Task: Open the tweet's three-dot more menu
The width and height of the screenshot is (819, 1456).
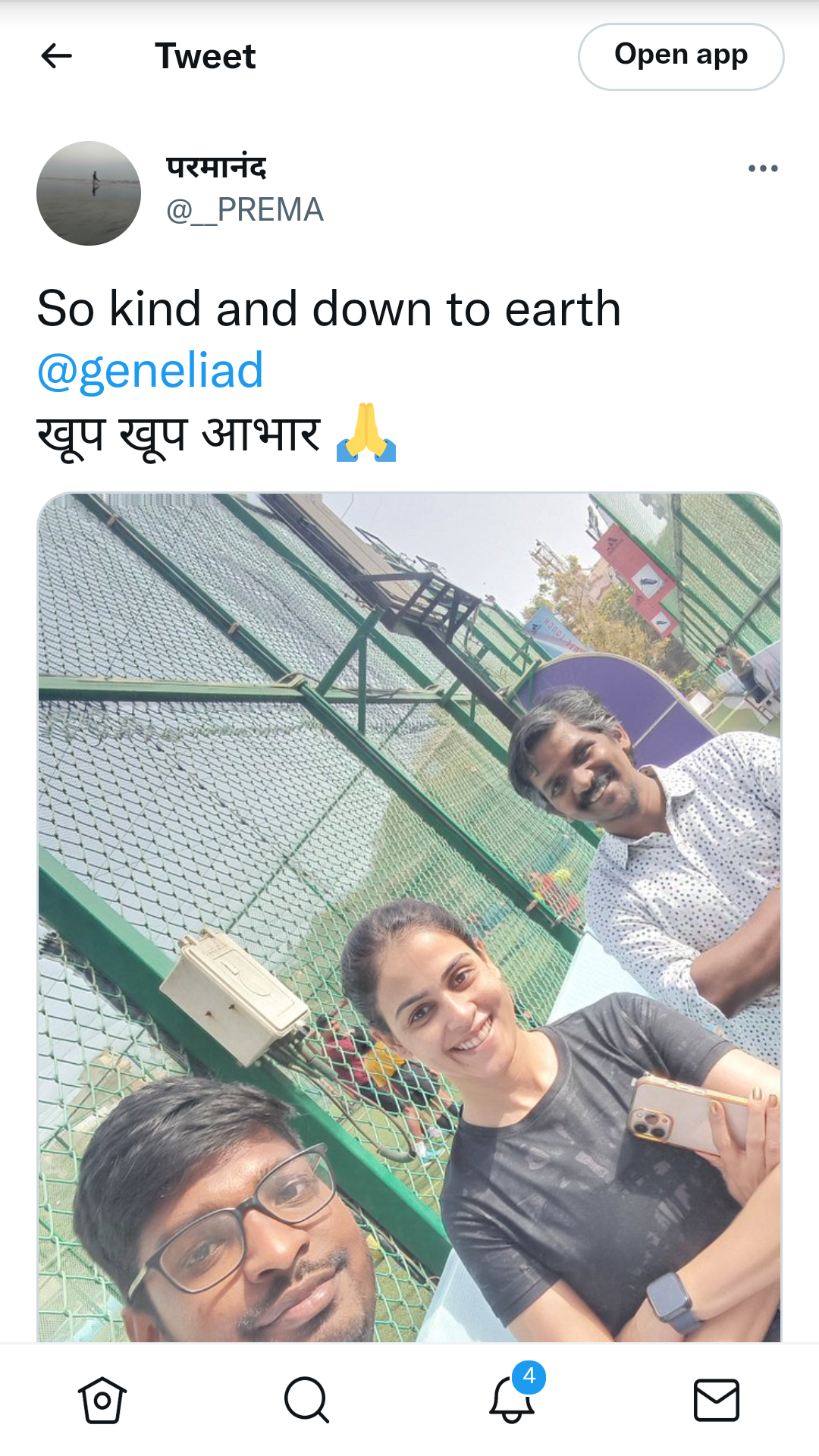Action: (763, 168)
